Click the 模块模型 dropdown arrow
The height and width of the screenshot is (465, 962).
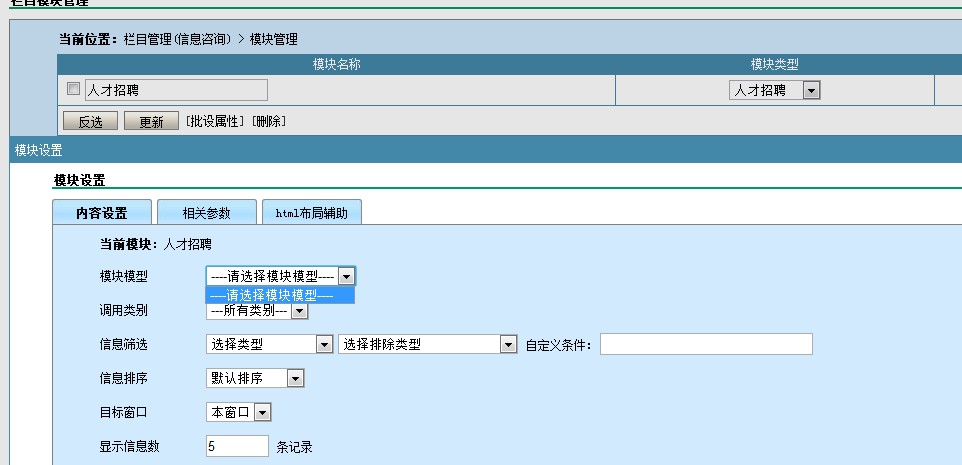pos(346,276)
